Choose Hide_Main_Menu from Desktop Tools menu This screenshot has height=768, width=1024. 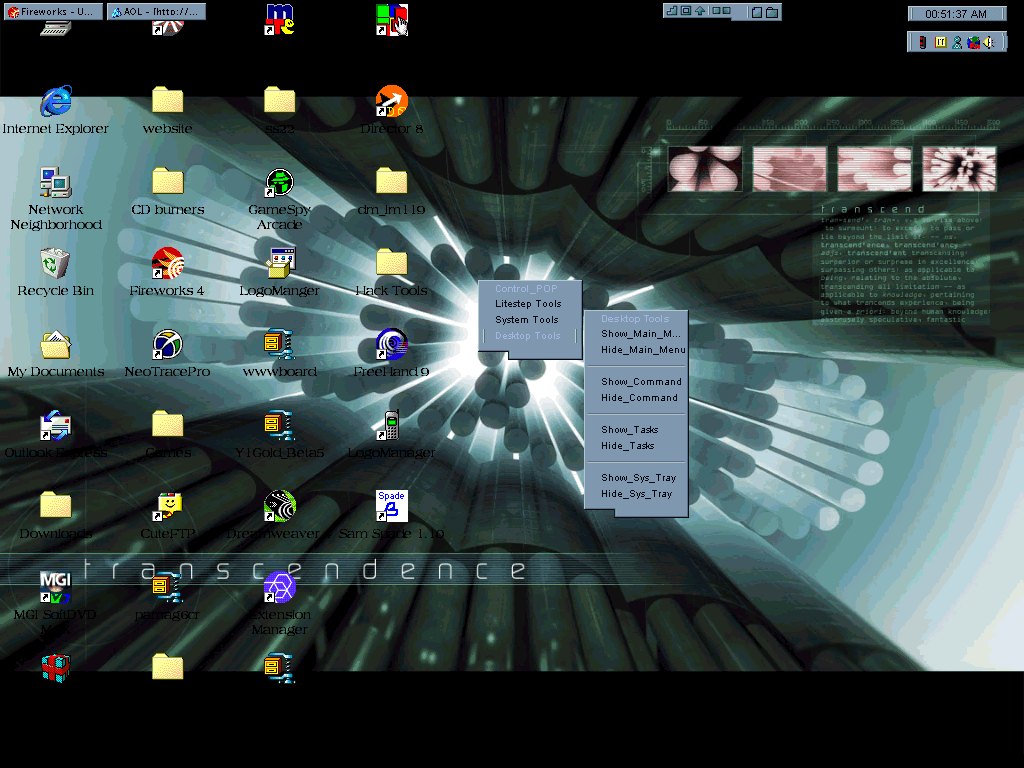pyautogui.click(x=643, y=350)
